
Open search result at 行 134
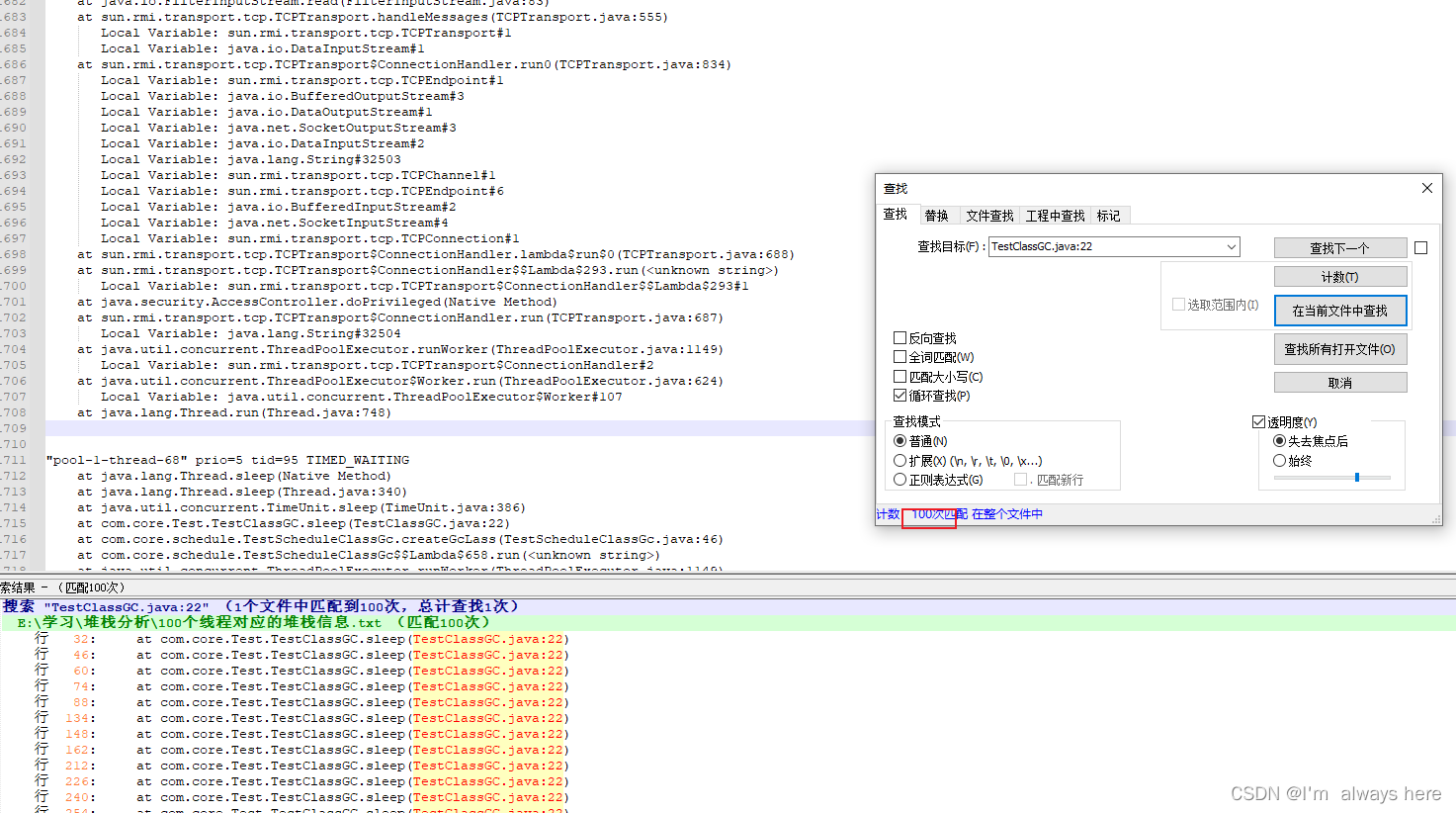tap(300, 718)
